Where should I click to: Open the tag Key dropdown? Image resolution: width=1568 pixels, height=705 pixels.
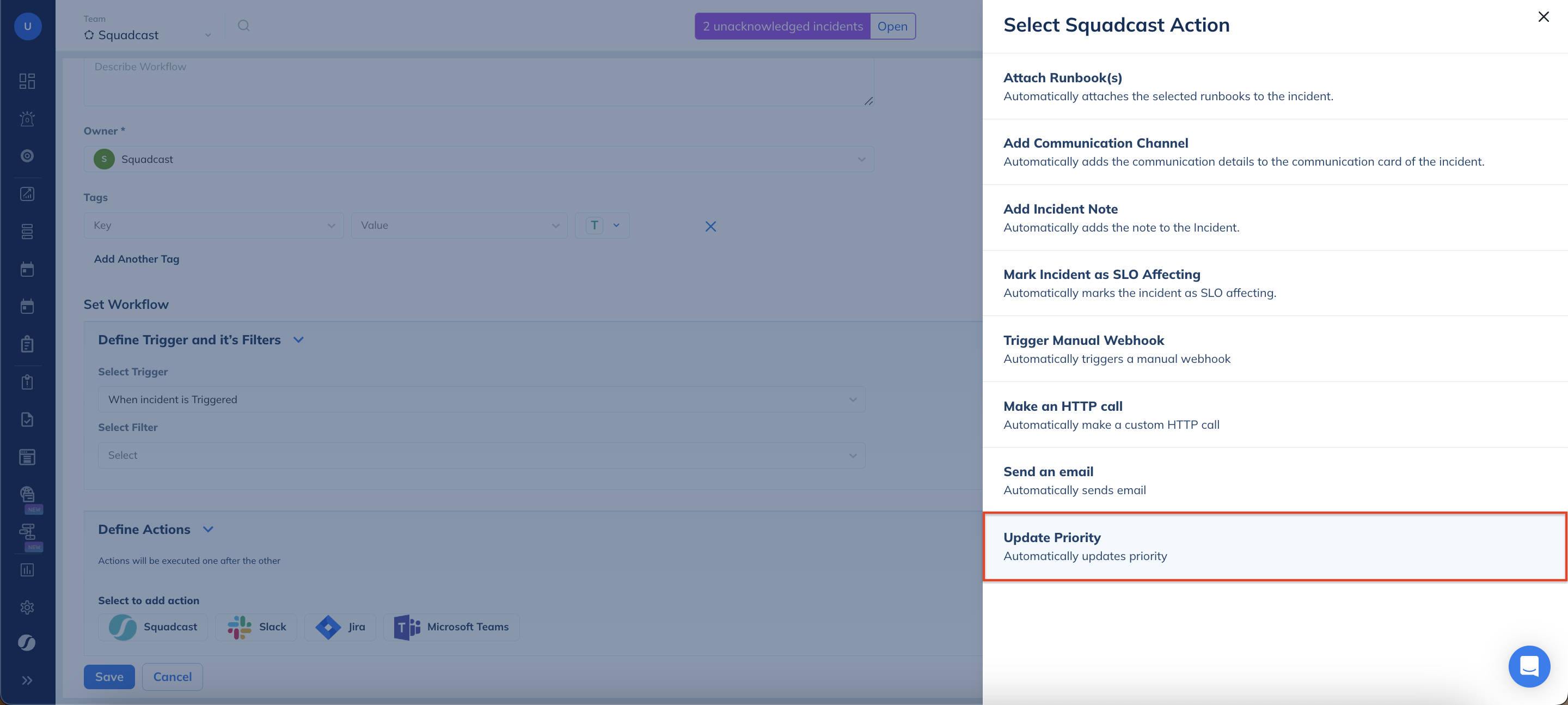(213, 226)
